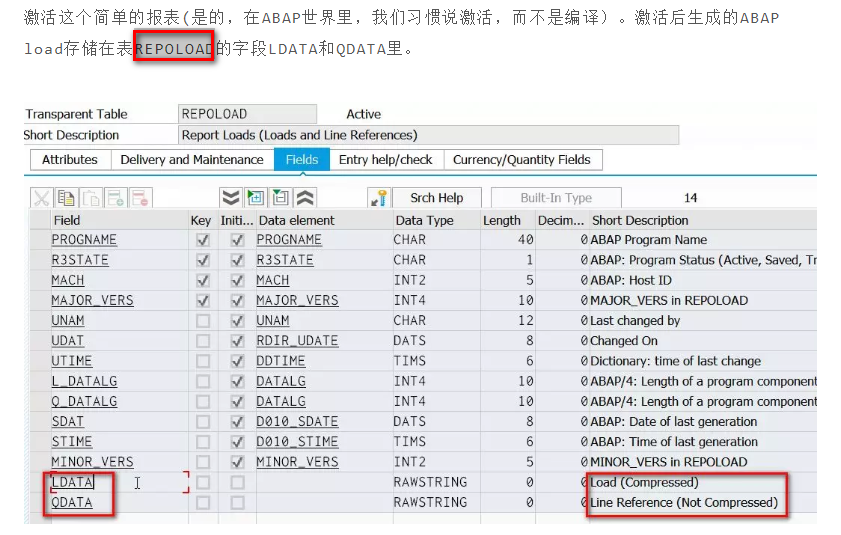The height and width of the screenshot is (535, 841).
Task: Click the 'Active' status text
Action: [x=364, y=114]
